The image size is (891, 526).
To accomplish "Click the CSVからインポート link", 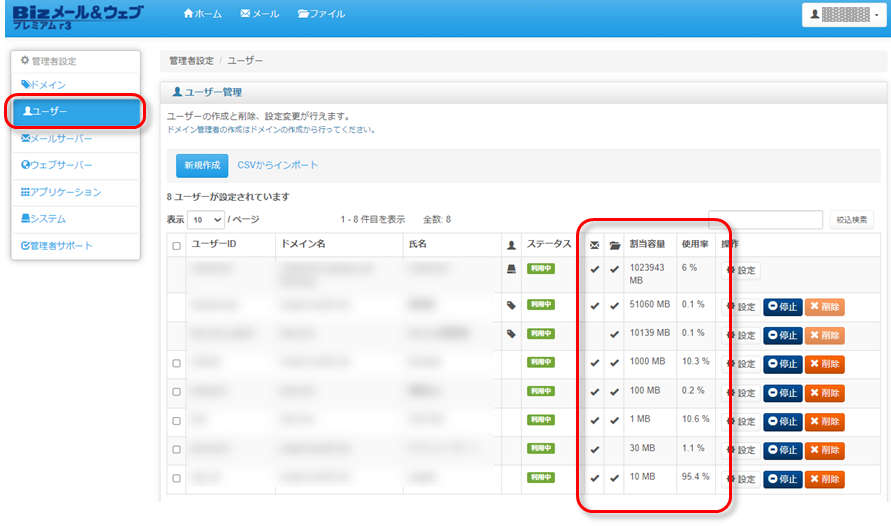I will (x=278, y=165).
